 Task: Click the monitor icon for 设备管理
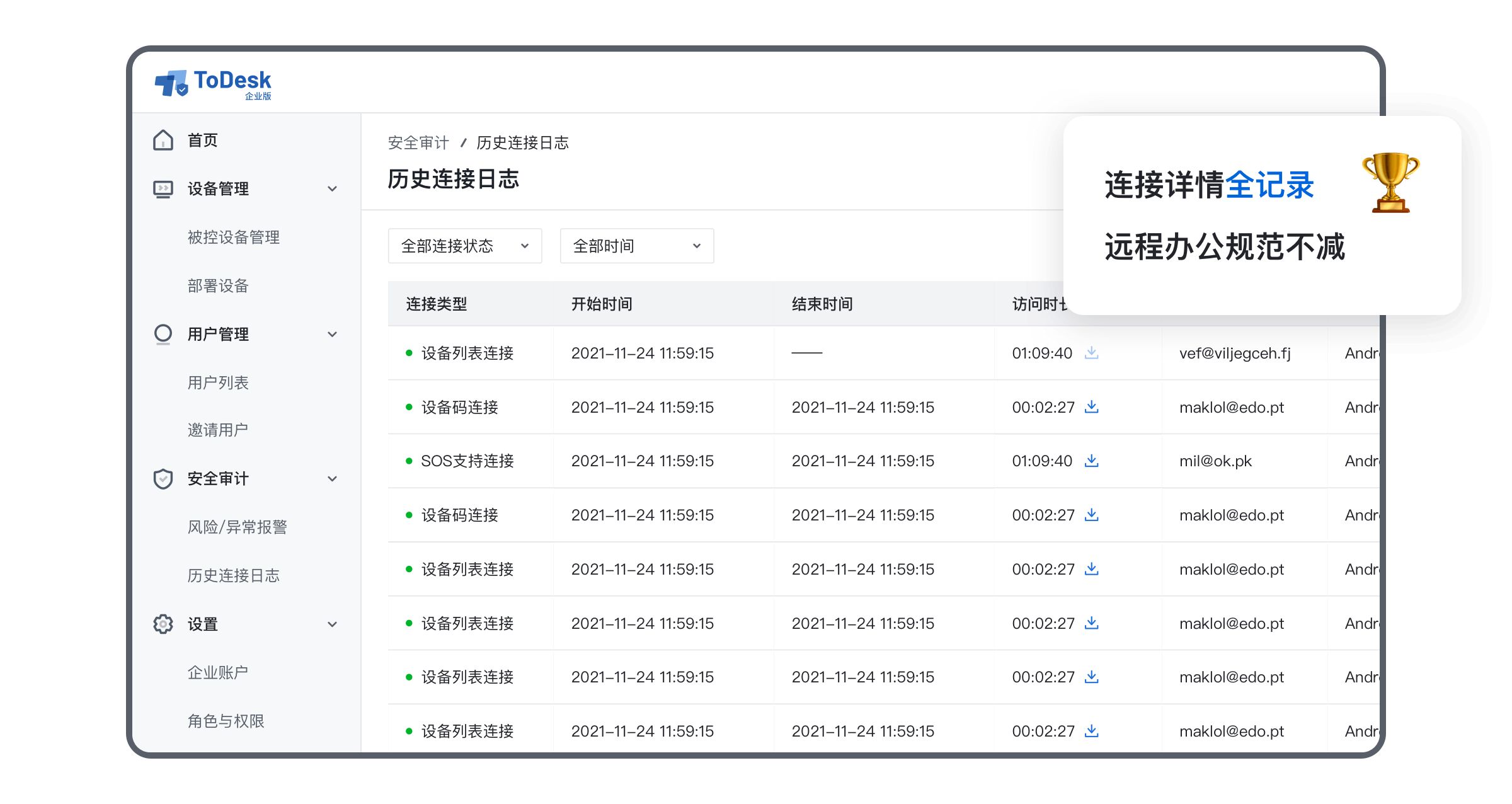pos(163,189)
